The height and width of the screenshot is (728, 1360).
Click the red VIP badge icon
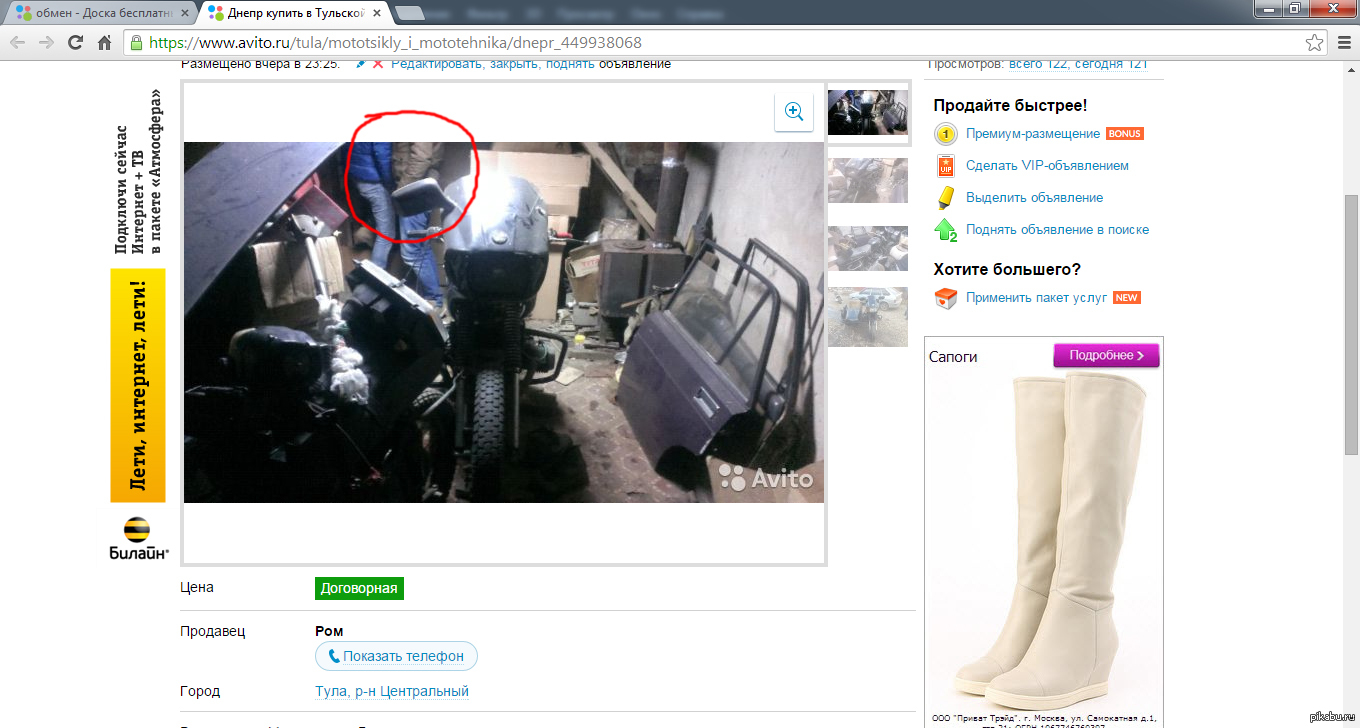tap(945, 166)
